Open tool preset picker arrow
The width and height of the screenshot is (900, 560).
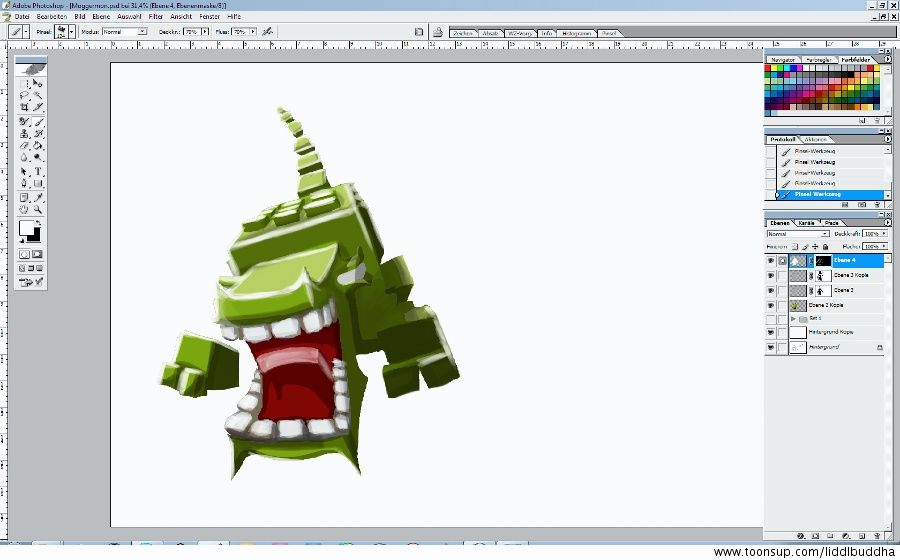(26, 32)
